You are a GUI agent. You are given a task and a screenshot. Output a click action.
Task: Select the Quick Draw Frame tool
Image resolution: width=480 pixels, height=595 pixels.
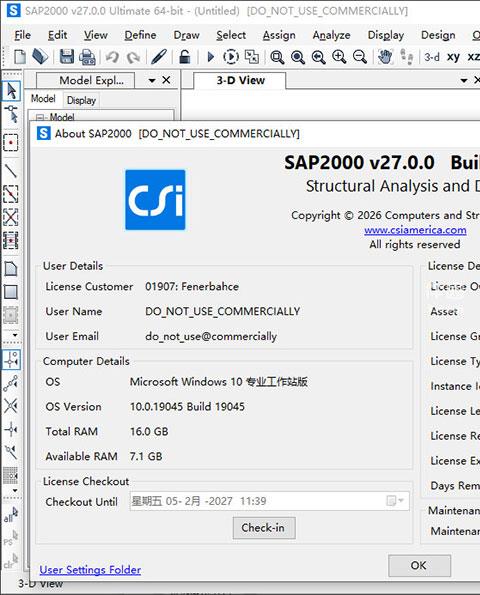[11, 194]
